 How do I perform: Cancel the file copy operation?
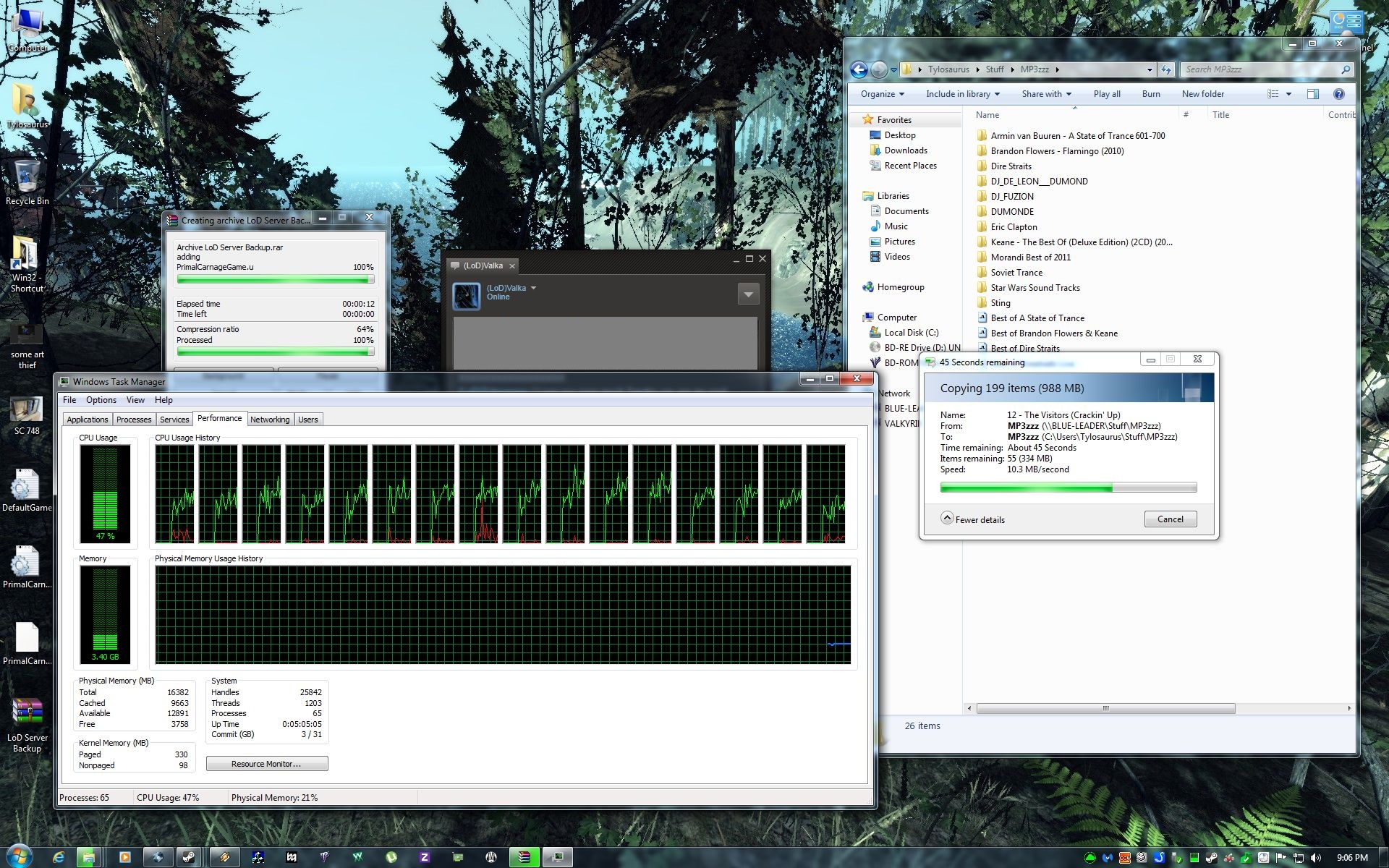[1170, 519]
